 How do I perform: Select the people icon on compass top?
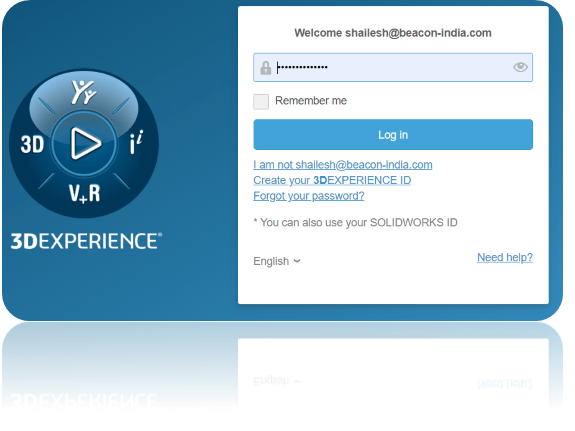tap(84, 92)
